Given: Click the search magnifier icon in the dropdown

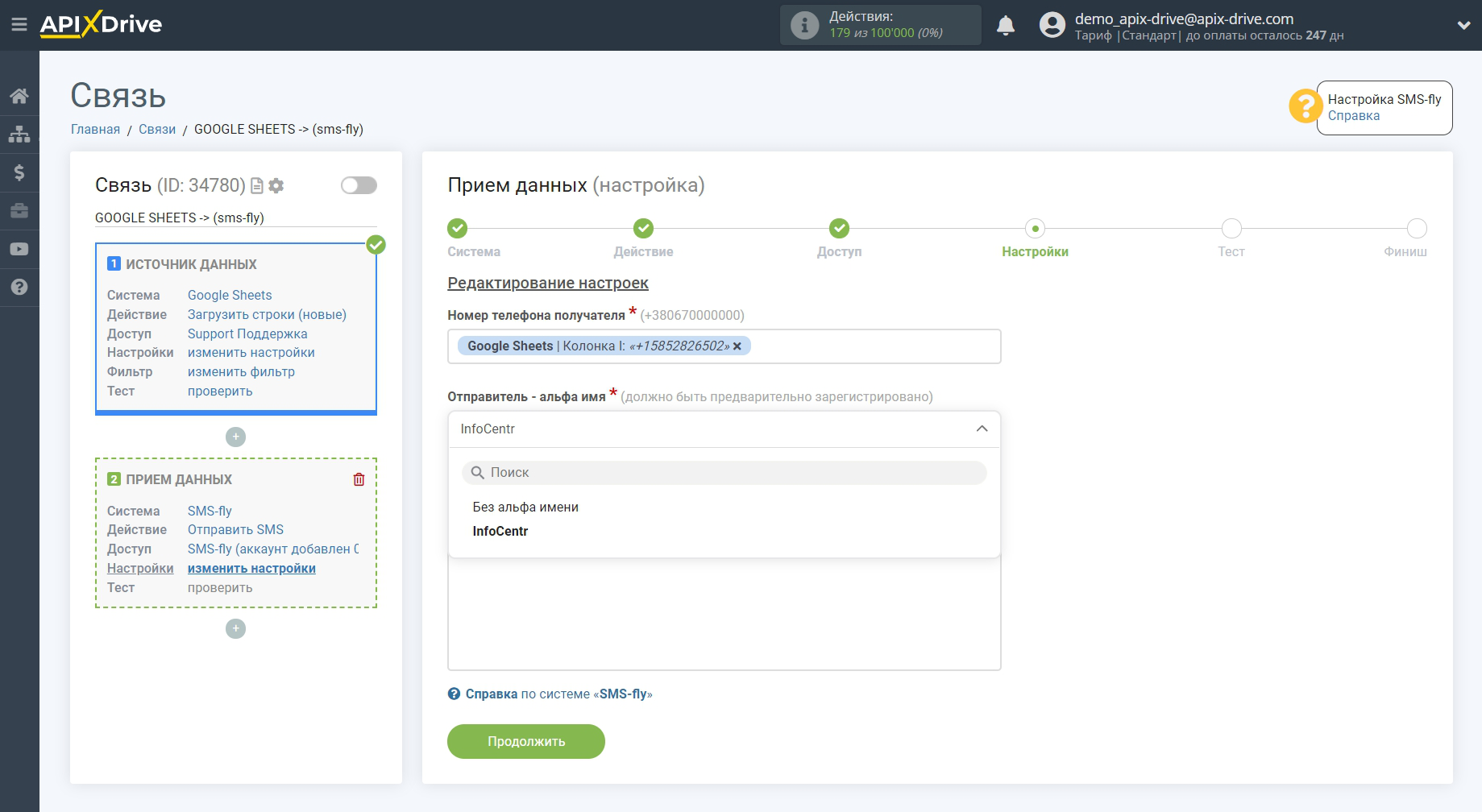Looking at the screenshot, I should [x=477, y=472].
